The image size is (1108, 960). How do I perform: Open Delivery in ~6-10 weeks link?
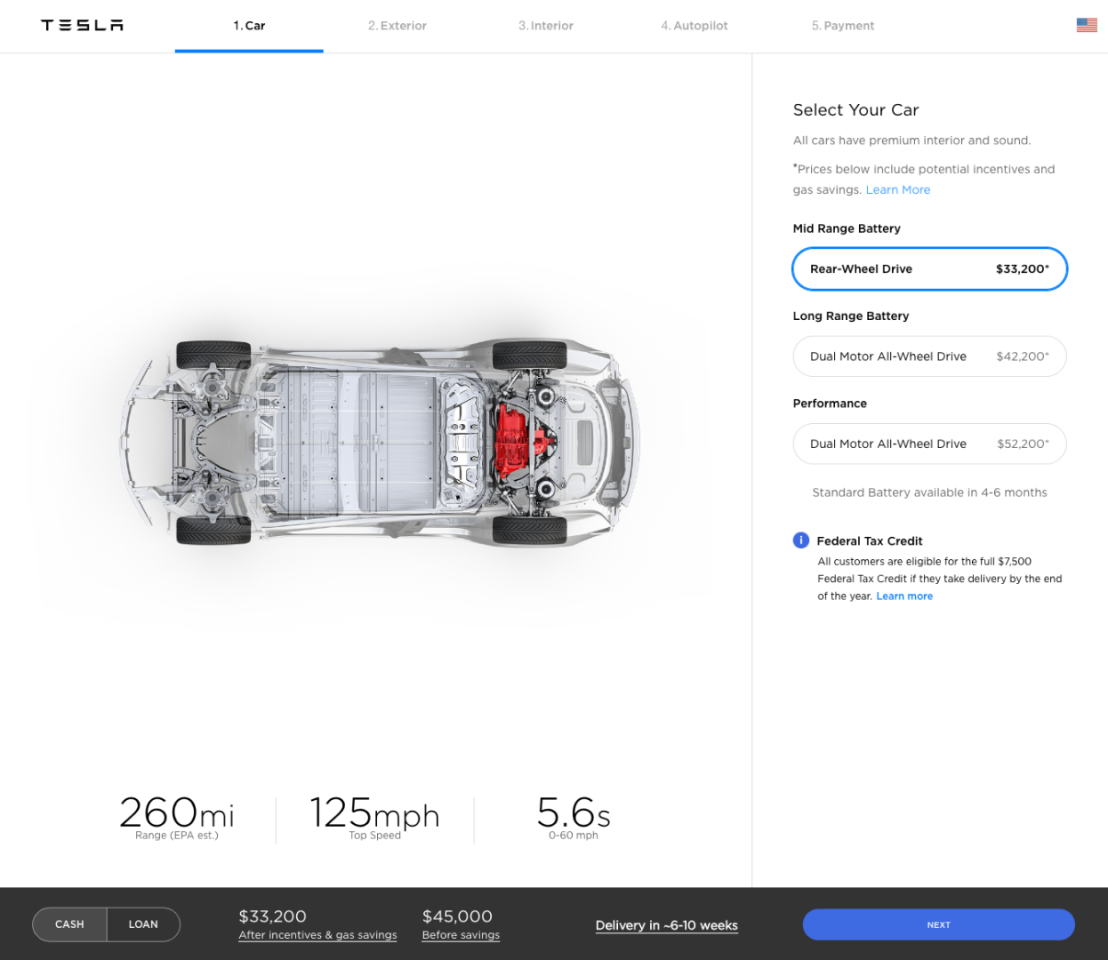(666, 925)
